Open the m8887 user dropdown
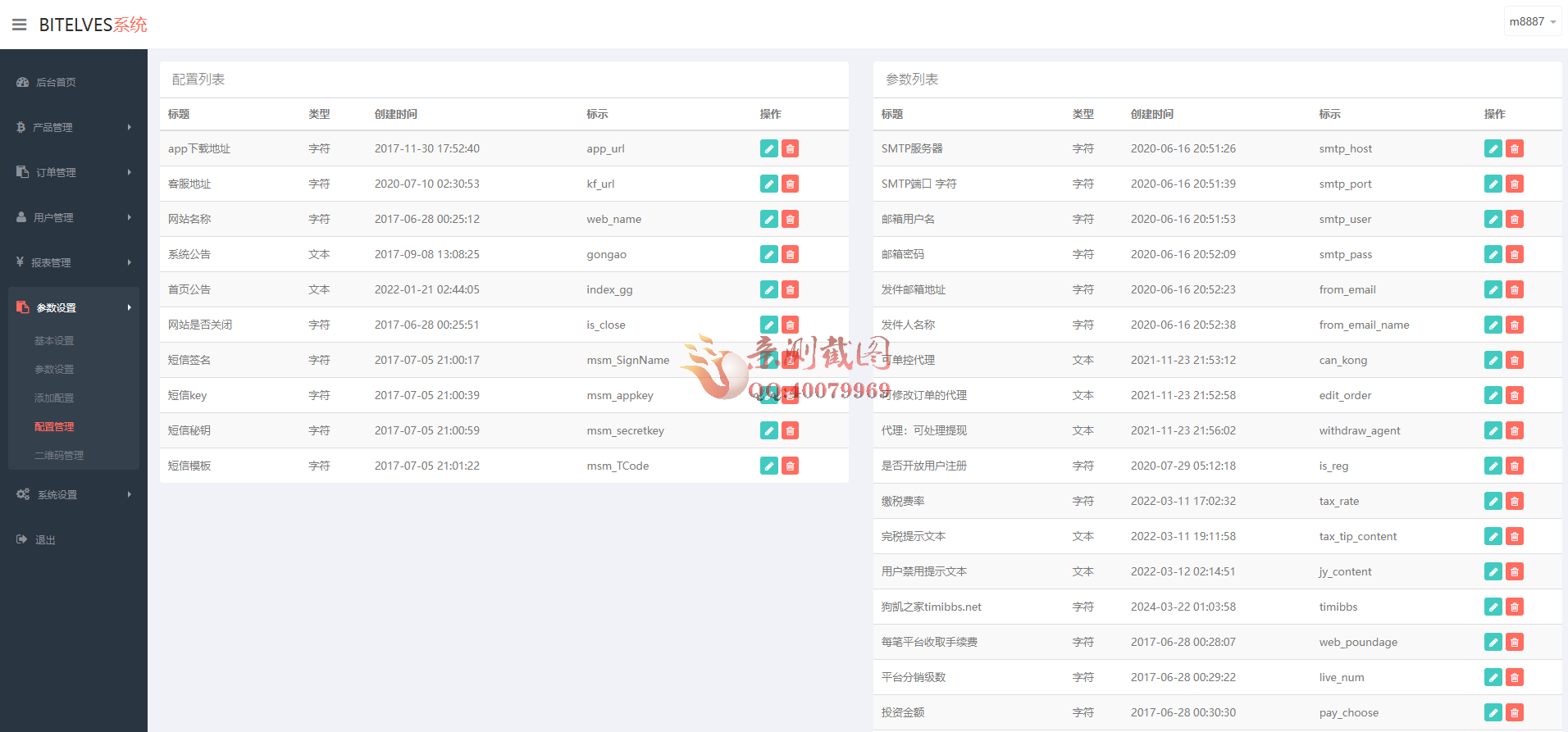 pos(1532,22)
